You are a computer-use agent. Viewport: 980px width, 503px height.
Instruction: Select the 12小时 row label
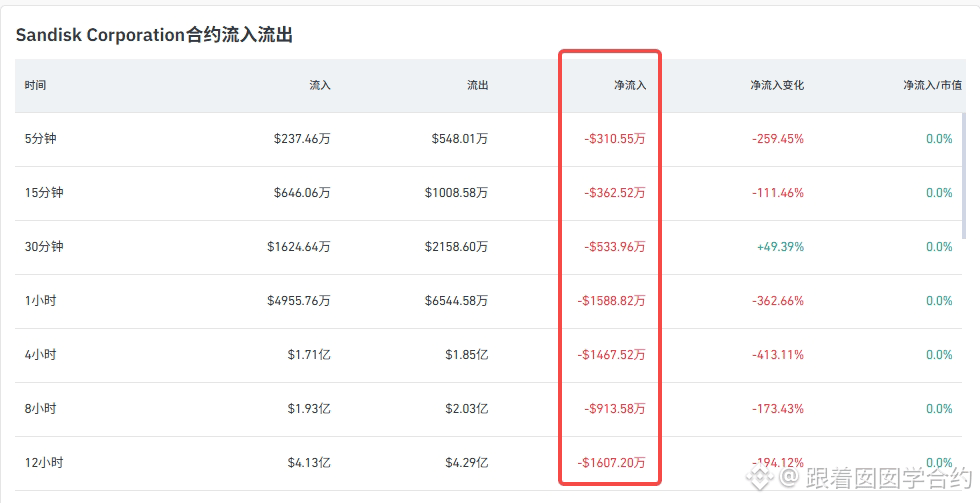[x=44, y=463]
